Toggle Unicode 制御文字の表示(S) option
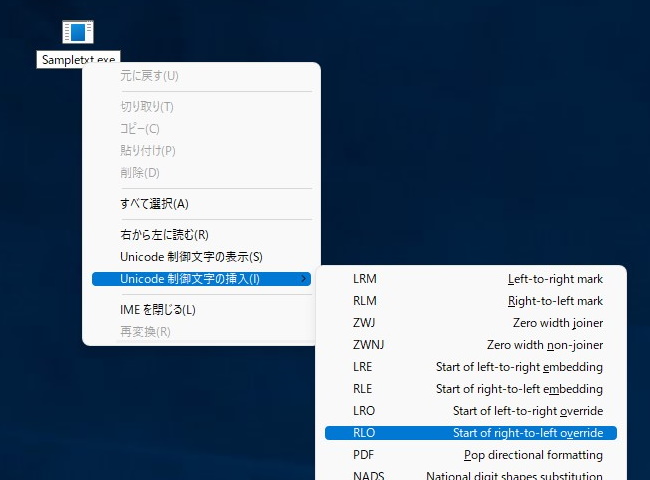 (201, 257)
